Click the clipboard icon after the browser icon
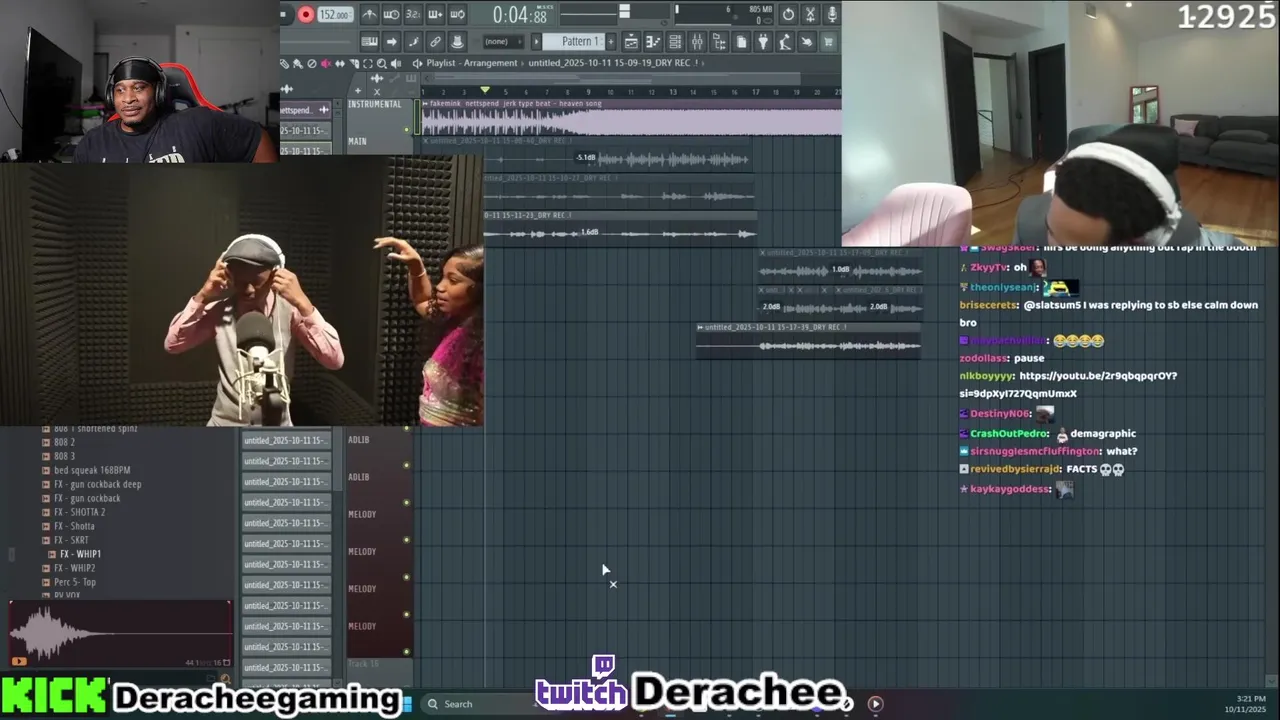The height and width of the screenshot is (720, 1280). click(741, 42)
